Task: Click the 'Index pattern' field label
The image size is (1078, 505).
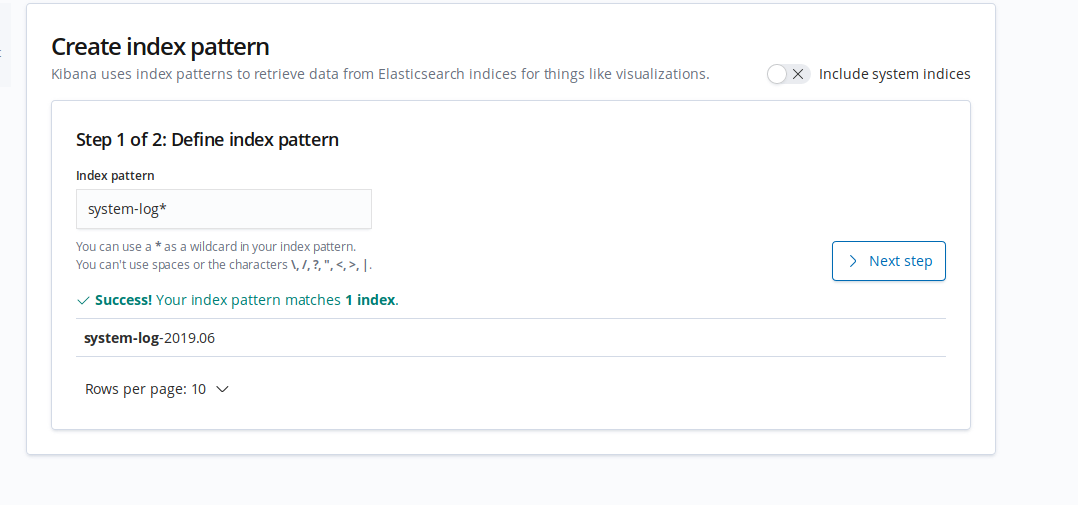Action: (115, 176)
